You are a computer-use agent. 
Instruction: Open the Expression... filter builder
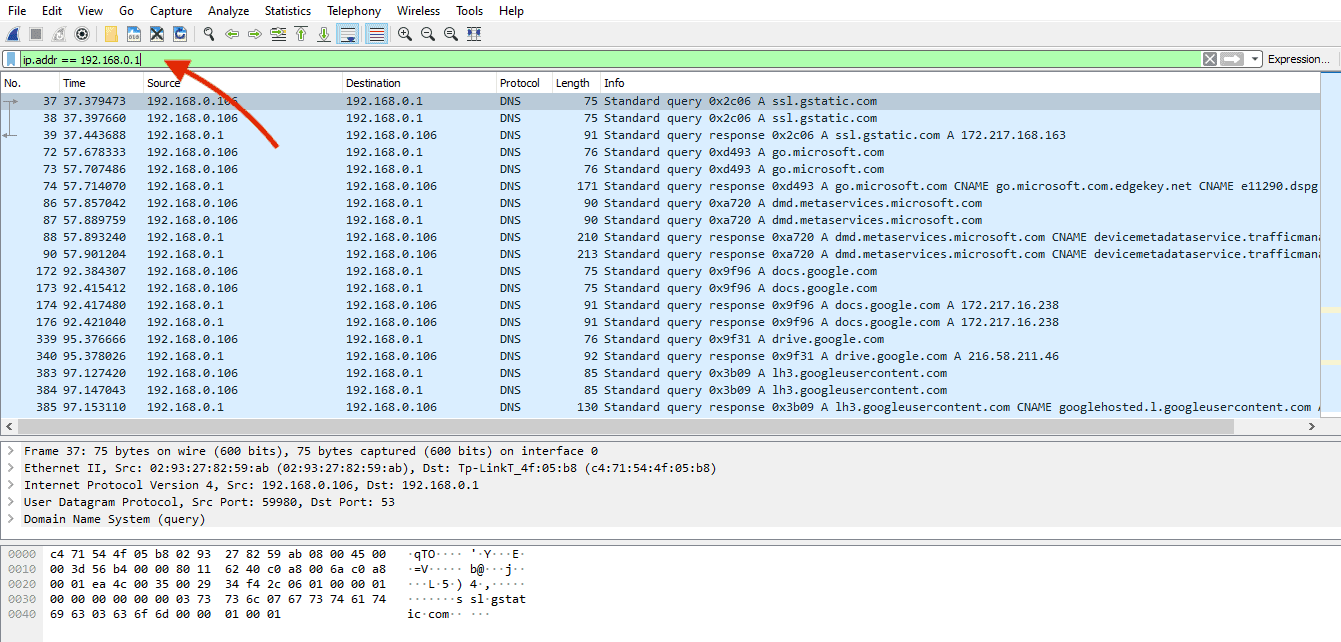tap(1298, 58)
